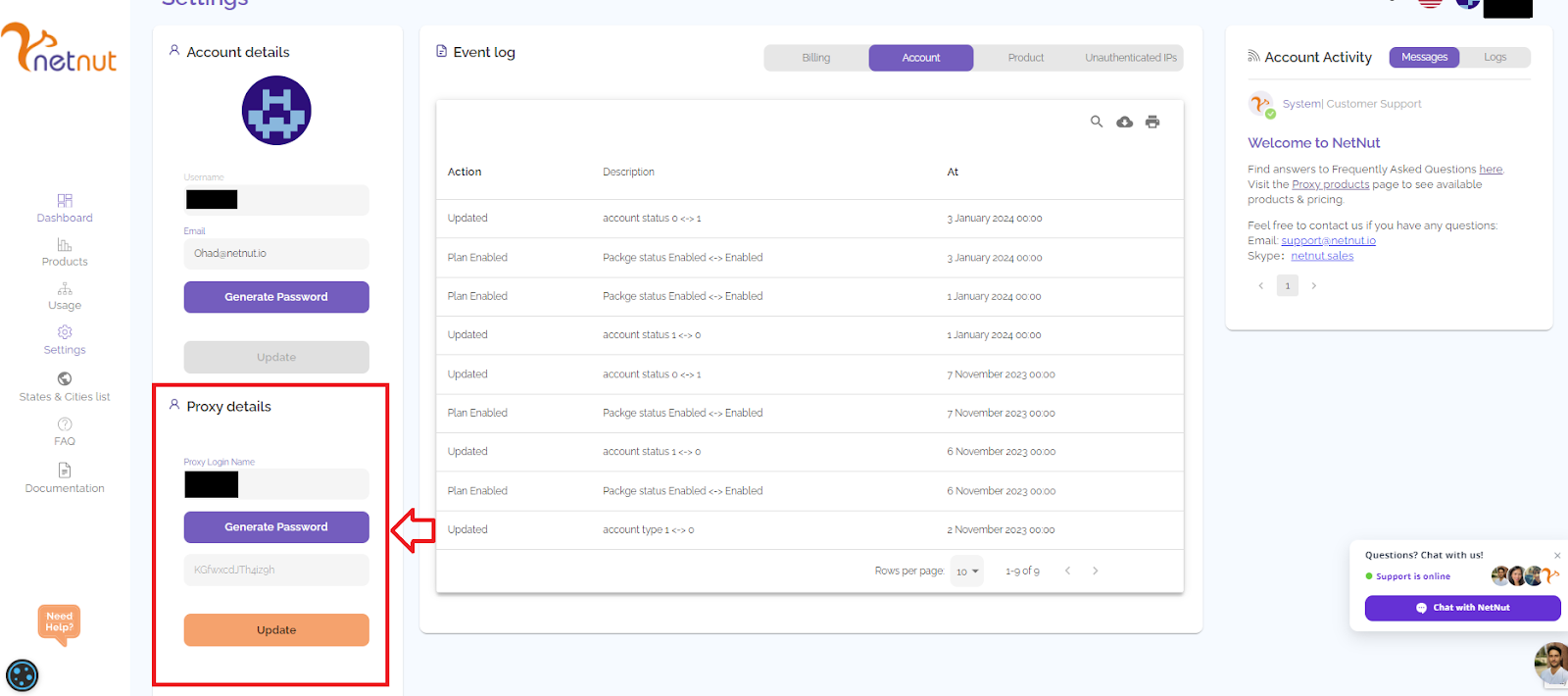The height and width of the screenshot is (696, 1568).
Task: Open the Rows per page dropdown
Action: [967, 571]
